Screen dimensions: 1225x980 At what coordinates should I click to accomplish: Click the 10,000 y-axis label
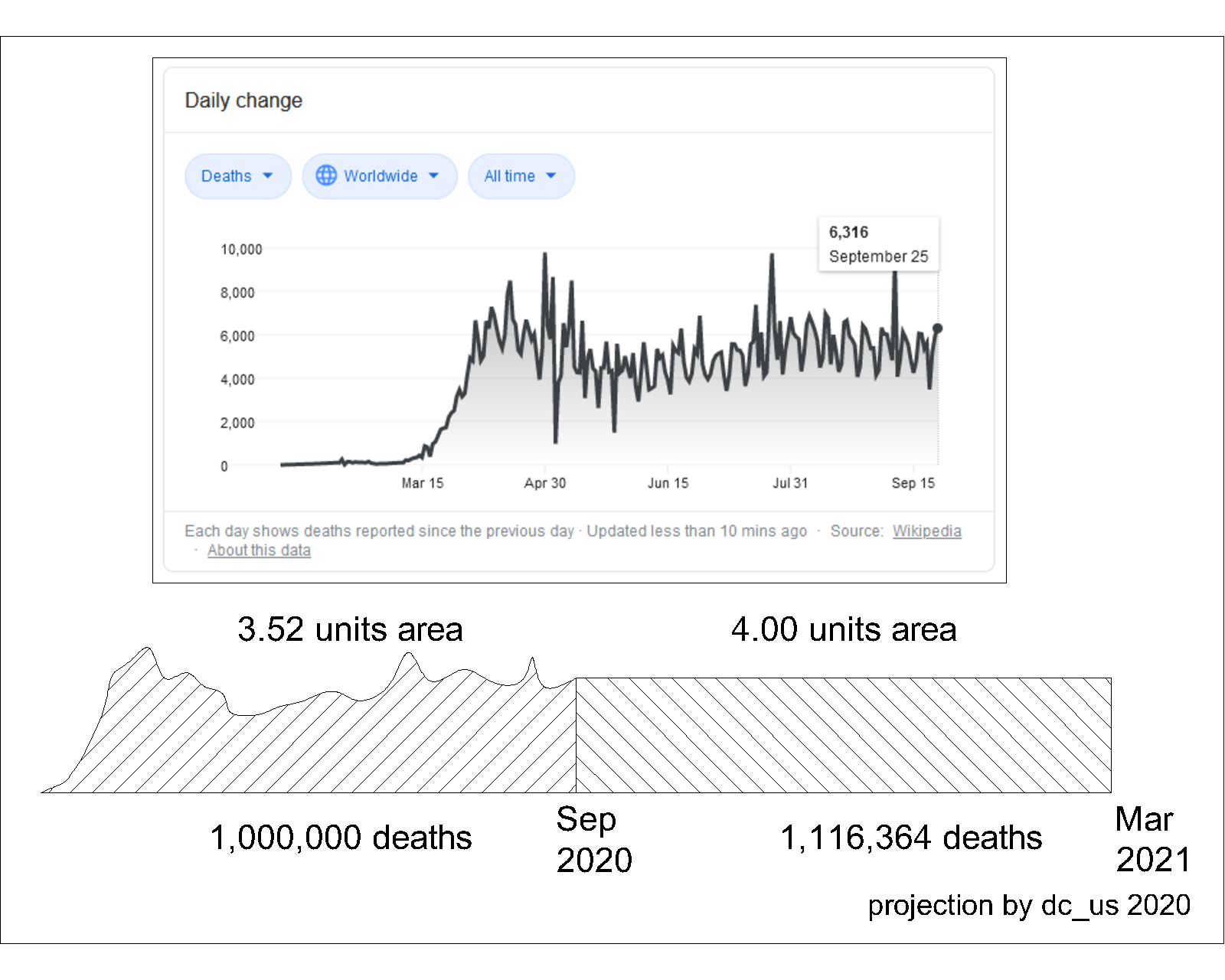pos(241,250)
